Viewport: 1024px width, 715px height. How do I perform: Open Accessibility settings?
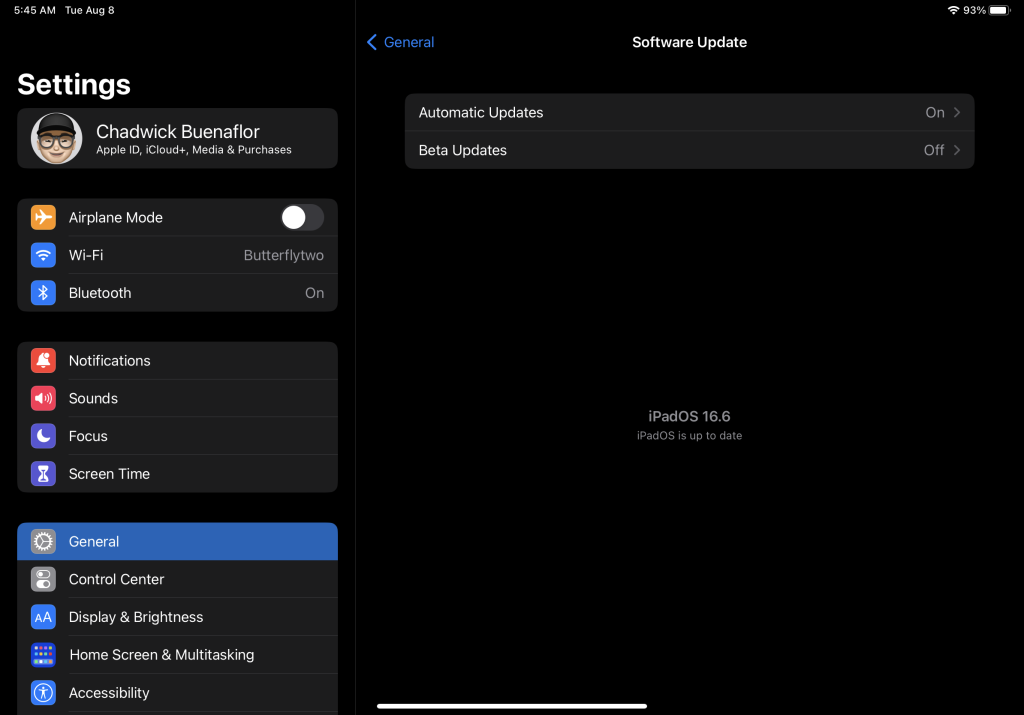pos(178,693)
